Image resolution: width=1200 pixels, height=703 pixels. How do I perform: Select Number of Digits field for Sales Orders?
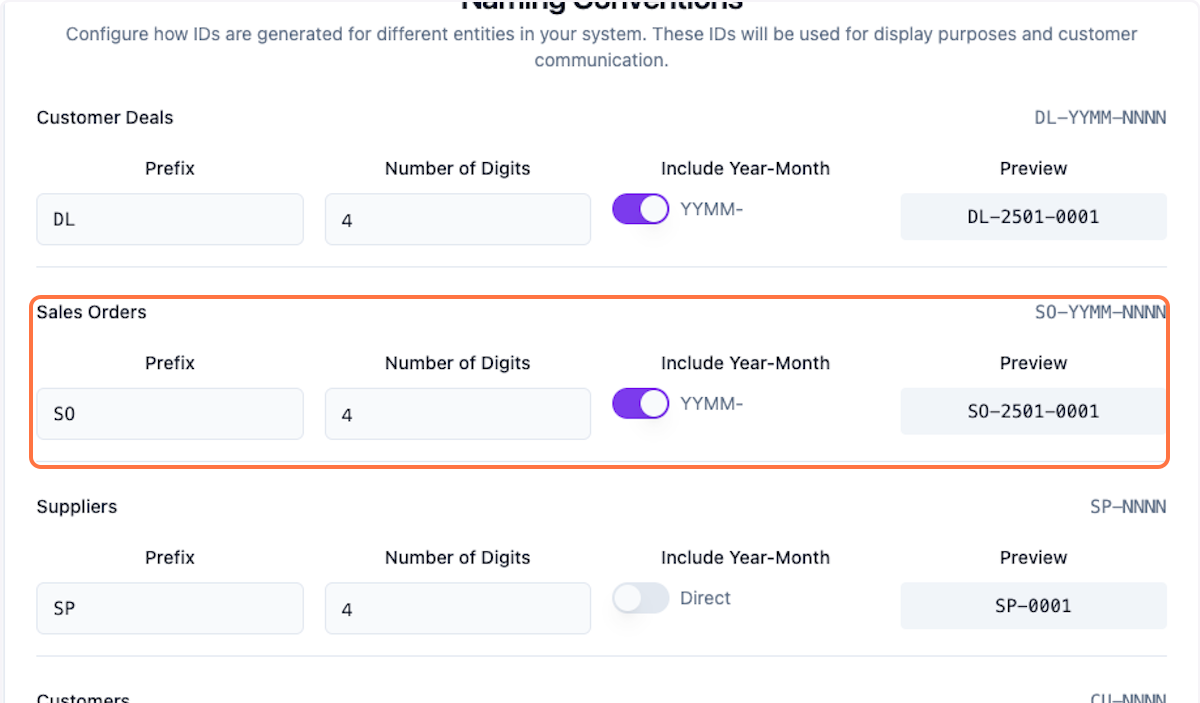pos(457,413)
